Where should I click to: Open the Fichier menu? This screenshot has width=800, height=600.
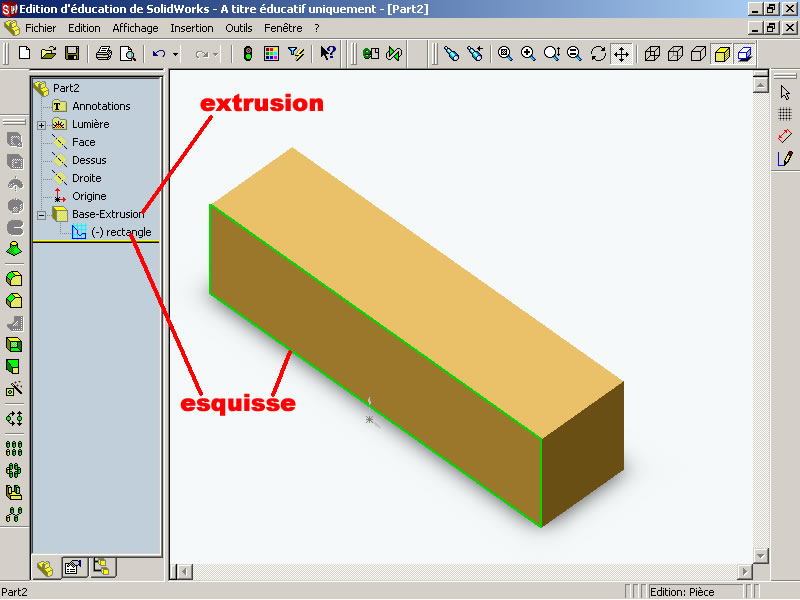(40, 28)
